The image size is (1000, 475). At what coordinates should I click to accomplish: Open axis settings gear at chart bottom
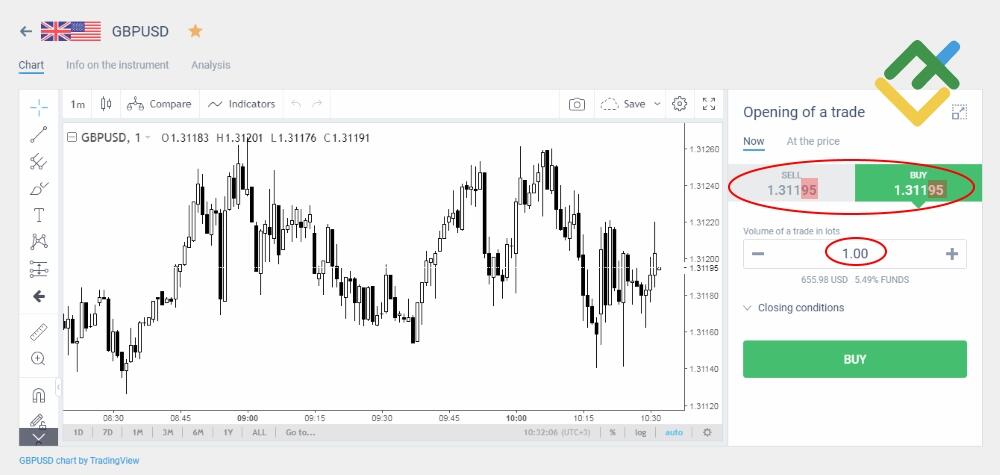click(x=707, y=432)
